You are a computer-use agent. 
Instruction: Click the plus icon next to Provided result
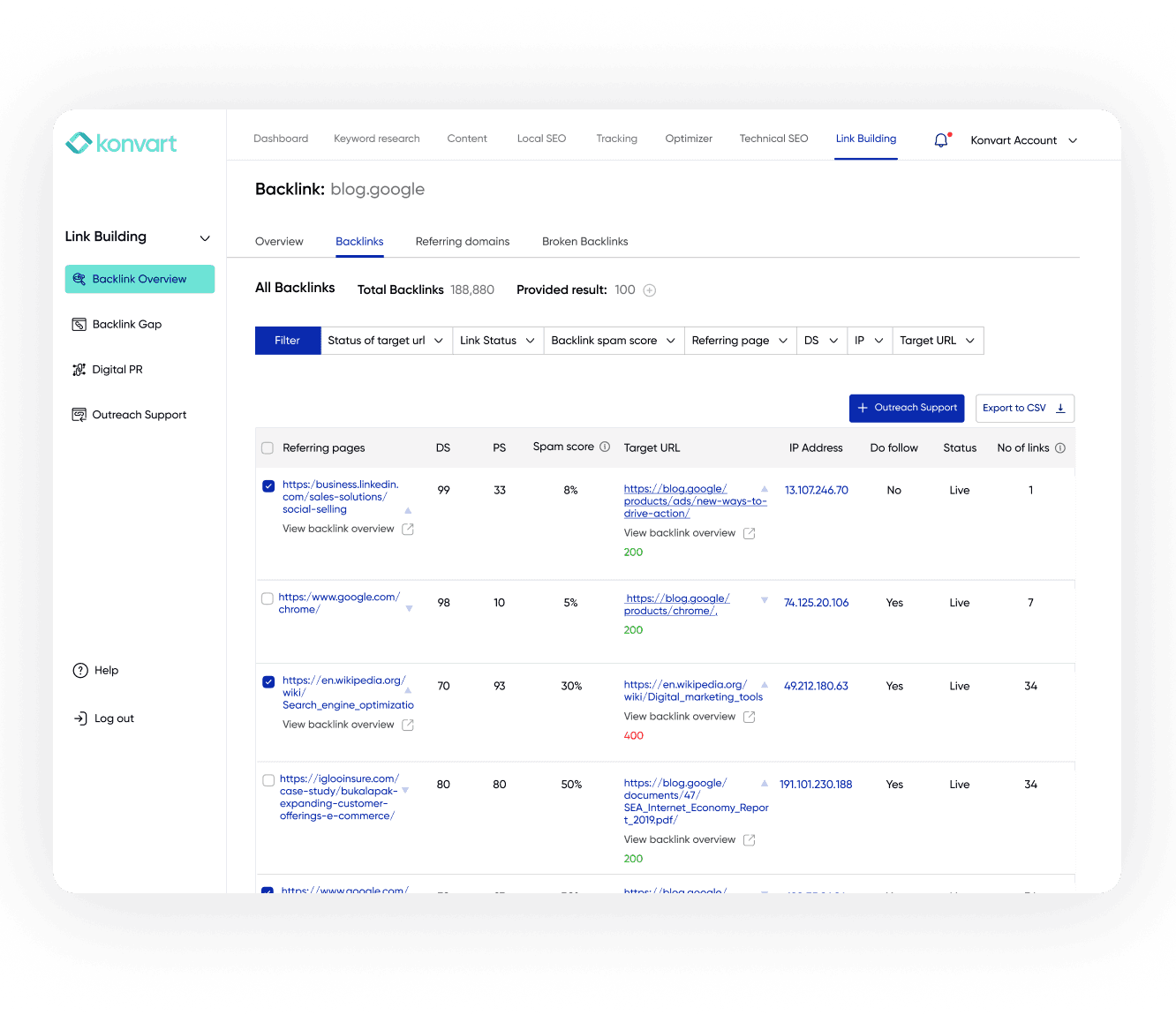(x=649, y=289)
